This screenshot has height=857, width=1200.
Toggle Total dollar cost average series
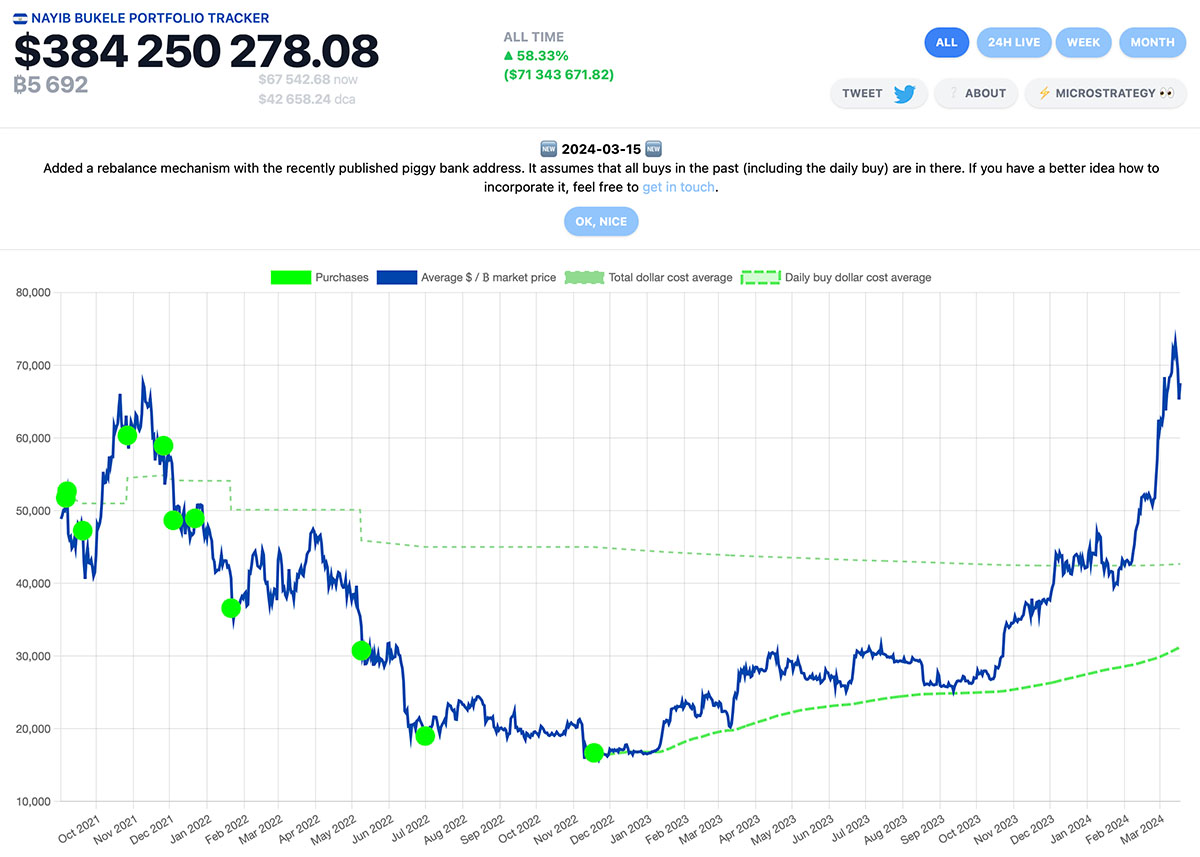coord(648,277)
